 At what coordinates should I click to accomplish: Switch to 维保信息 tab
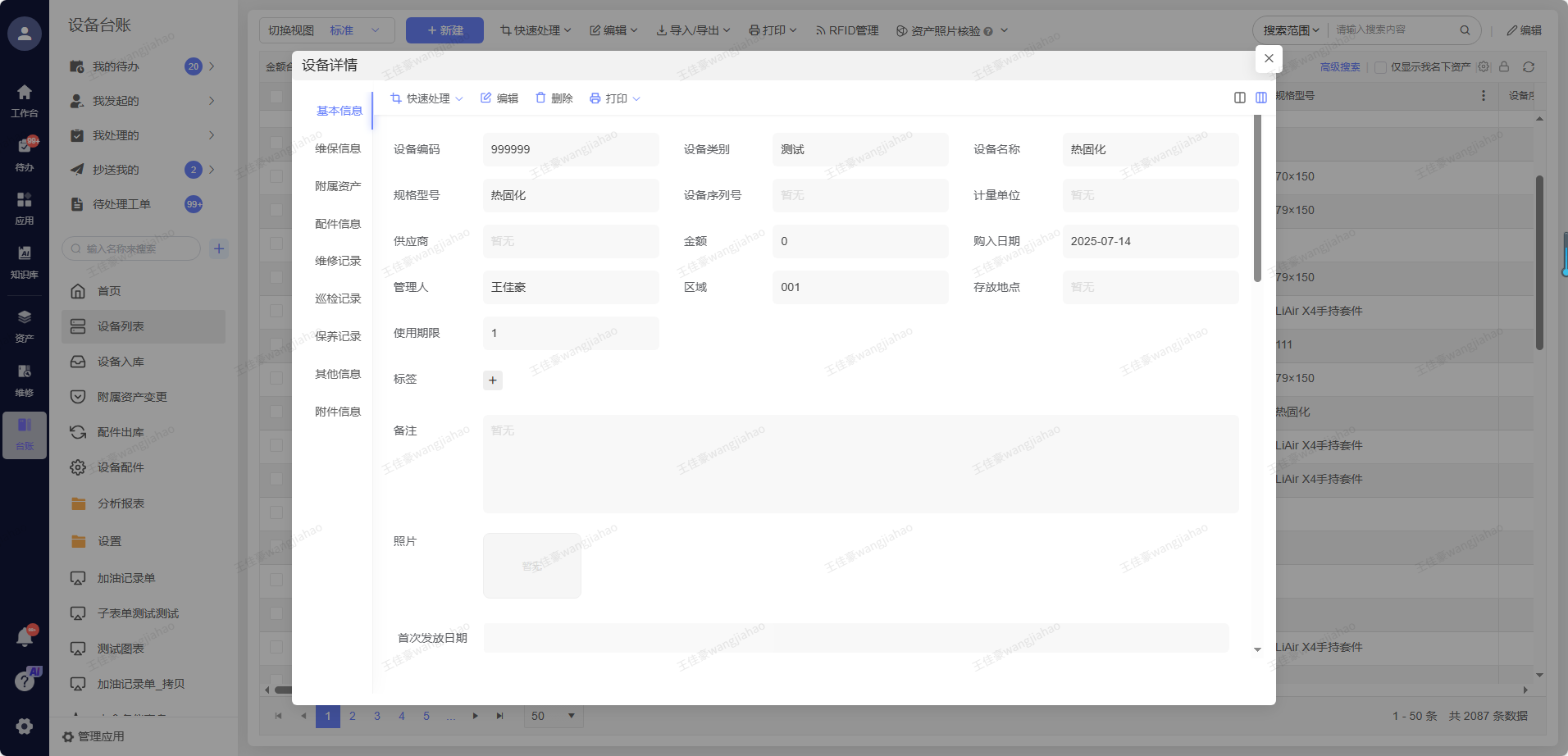(338, 148)
